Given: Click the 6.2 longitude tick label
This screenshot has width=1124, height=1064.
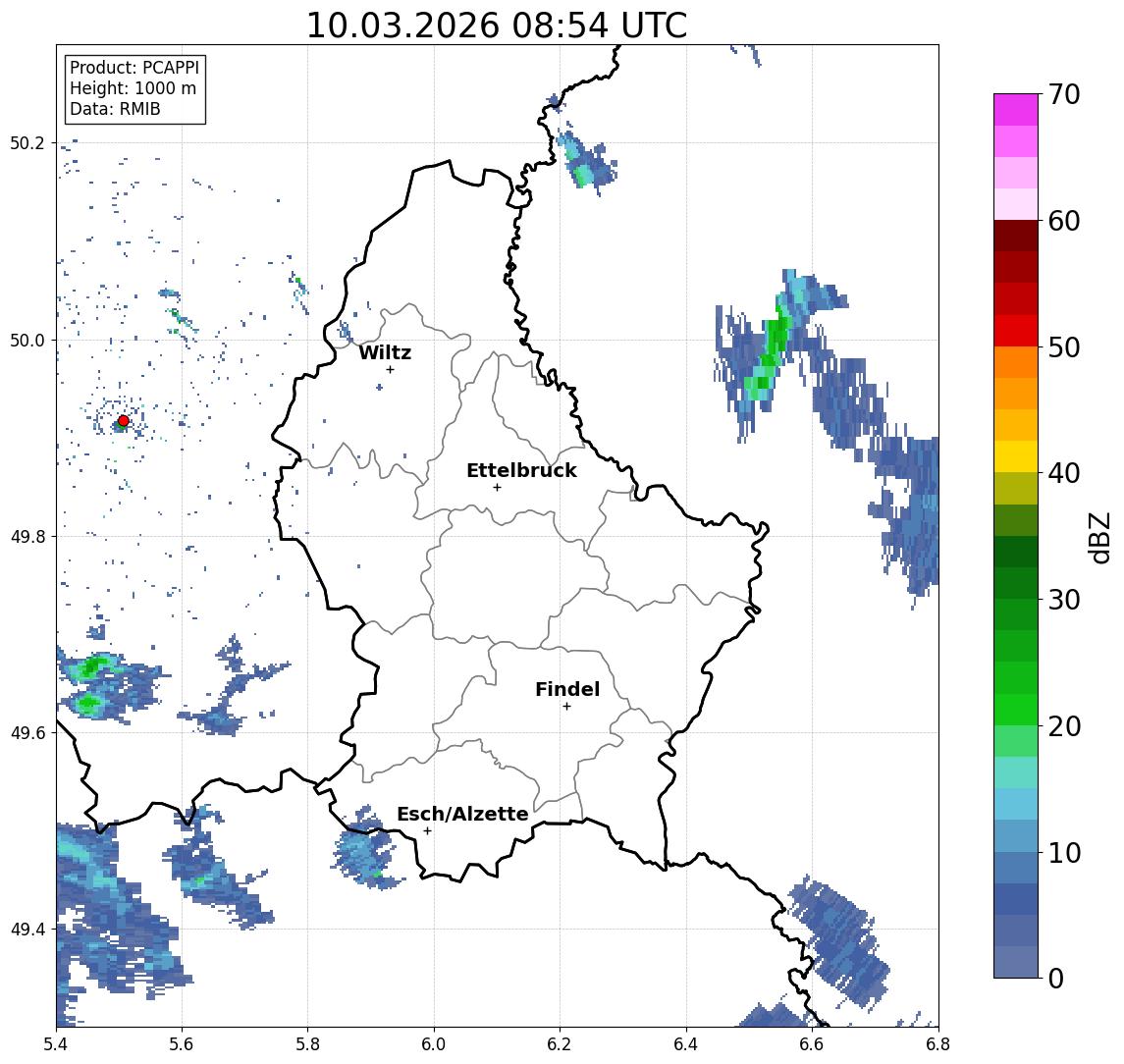Looking at the screenshot, I should pos(560,1044).
